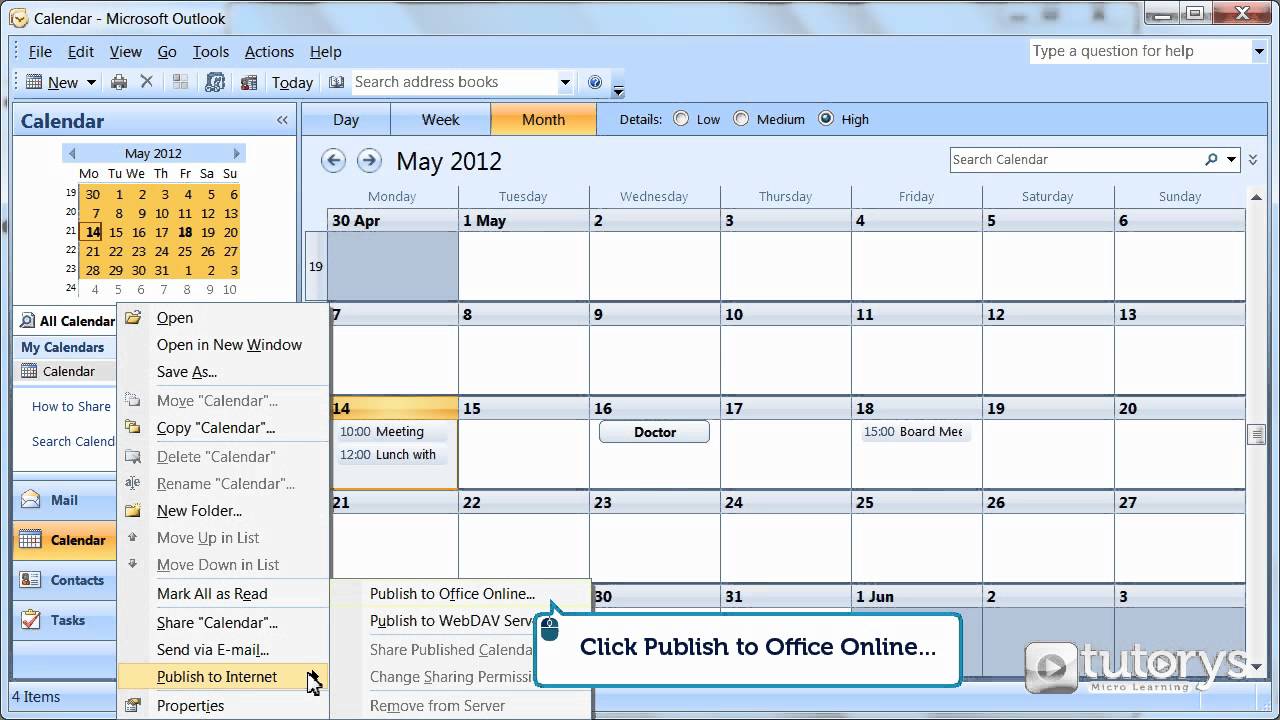The width and height of the screenshot is (1280, 720).
Task: Go to previous month with back arrow
Action: 333,160
